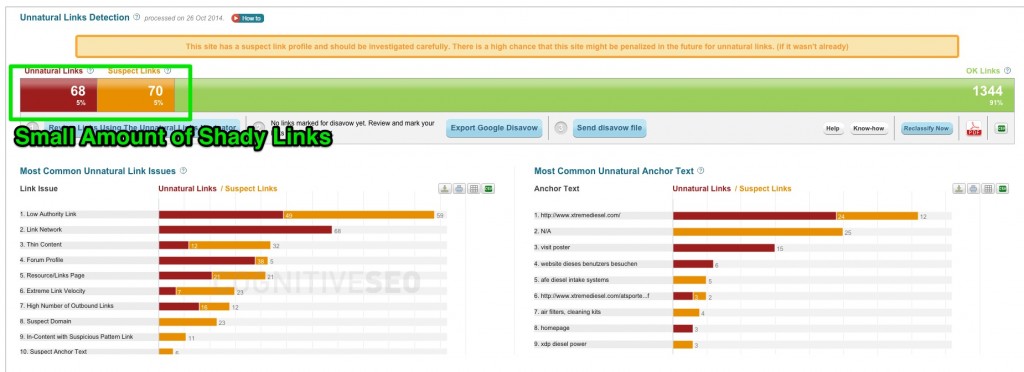Export Anchor Text chart to CSV
This screenshot has height=372, width=1024.
[1002, 189]
